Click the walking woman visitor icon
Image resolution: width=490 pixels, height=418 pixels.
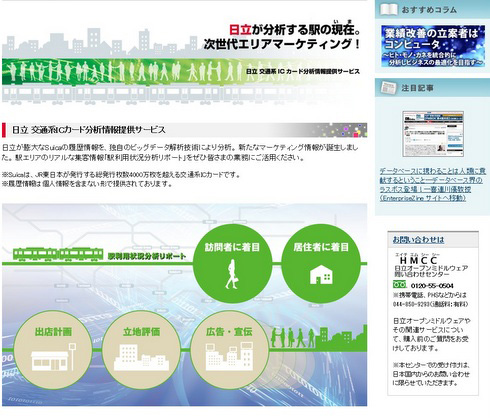(232, 274)
